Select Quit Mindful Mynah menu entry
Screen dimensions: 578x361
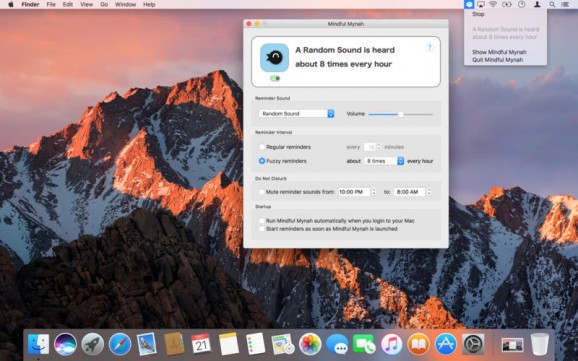(497, 60)
